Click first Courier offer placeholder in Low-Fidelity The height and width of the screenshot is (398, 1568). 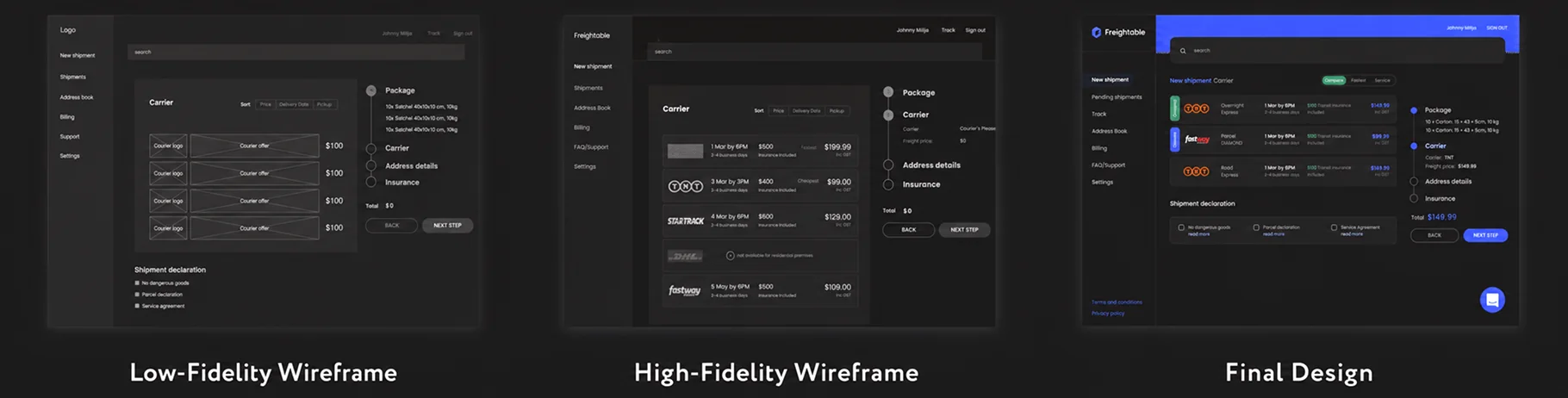(x=254, y=146)
